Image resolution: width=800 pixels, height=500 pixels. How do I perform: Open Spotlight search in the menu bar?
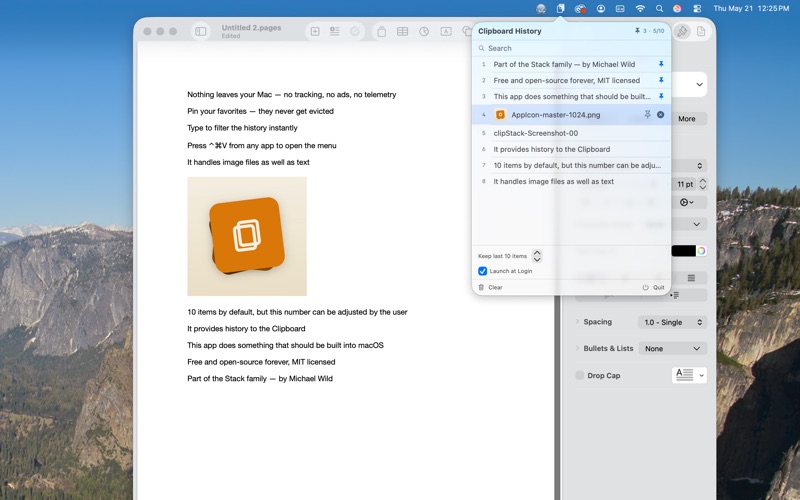[659, 8]
